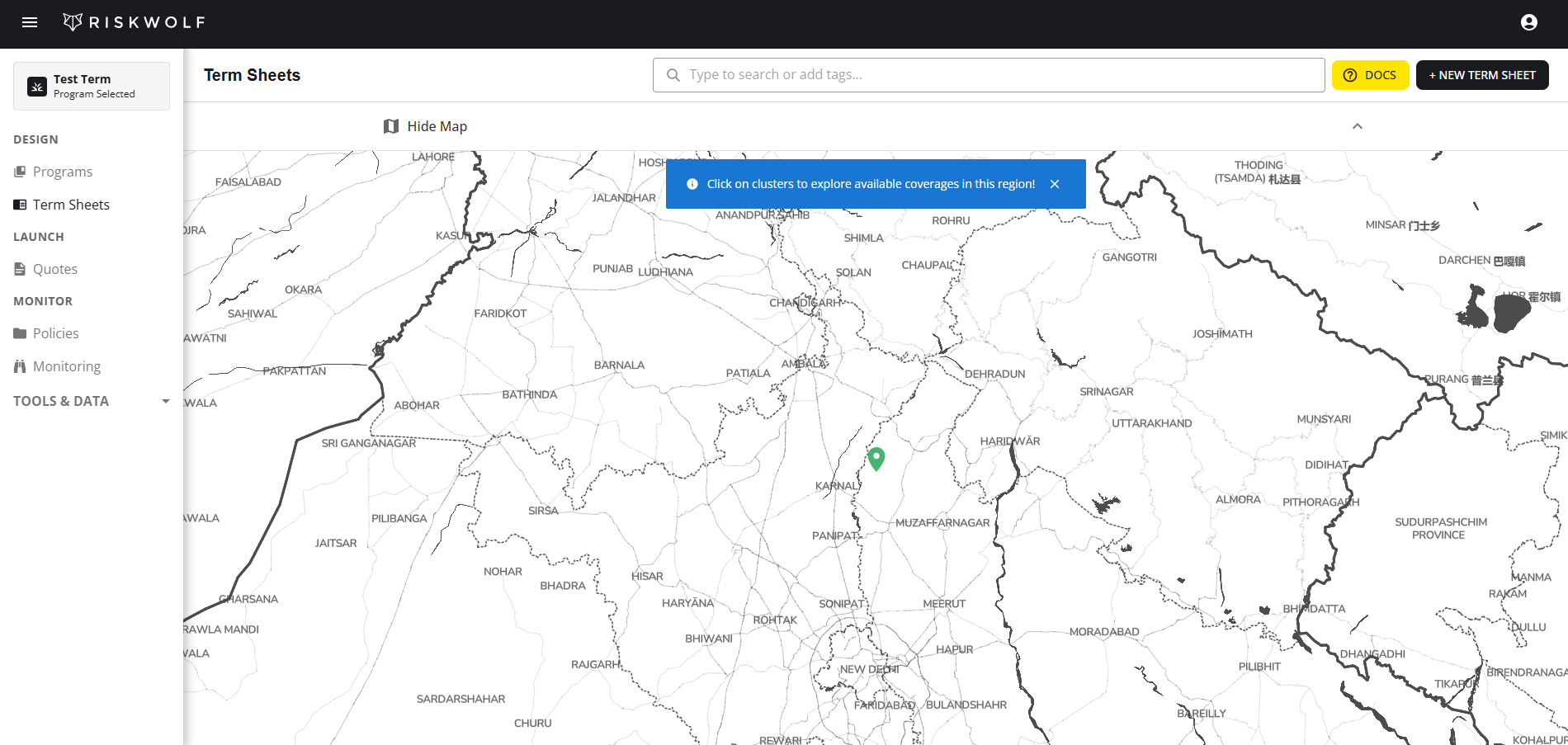1568x745 pixels.
Task: Click the Term Sheets icon in the sidebar
Action: (x=19, y=204)
